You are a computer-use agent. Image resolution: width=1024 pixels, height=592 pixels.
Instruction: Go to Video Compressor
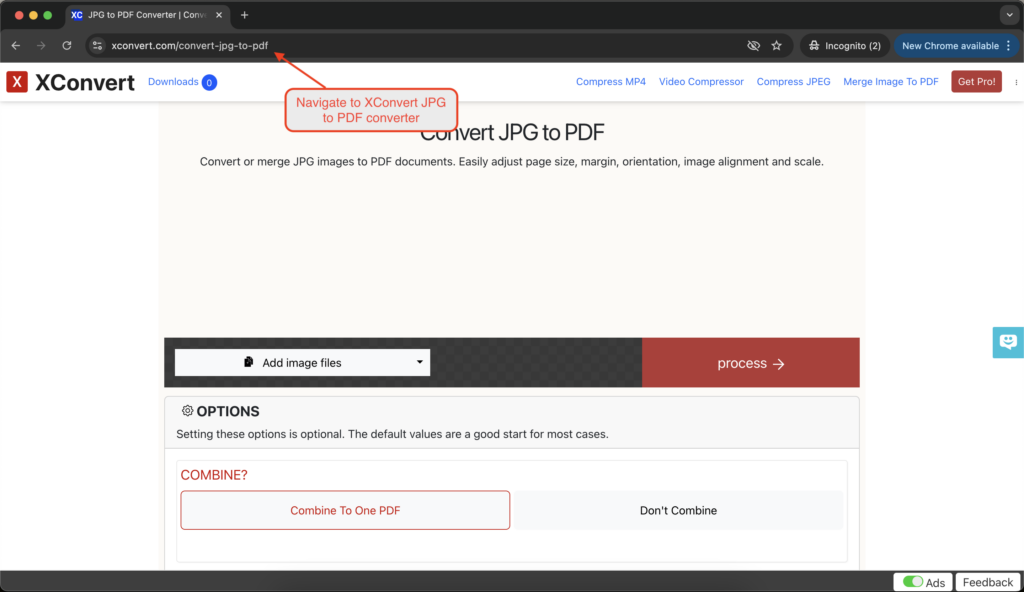701,82
